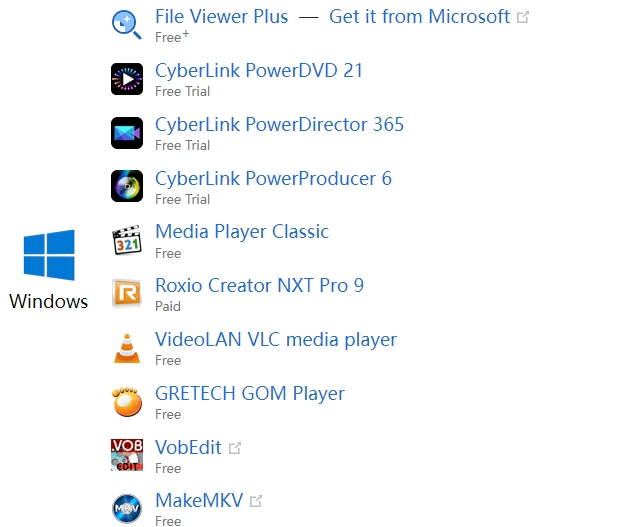Click the Roxio Creator orange R icon
Viewport: 642px width, 527px height.
(x=127, y=293)
